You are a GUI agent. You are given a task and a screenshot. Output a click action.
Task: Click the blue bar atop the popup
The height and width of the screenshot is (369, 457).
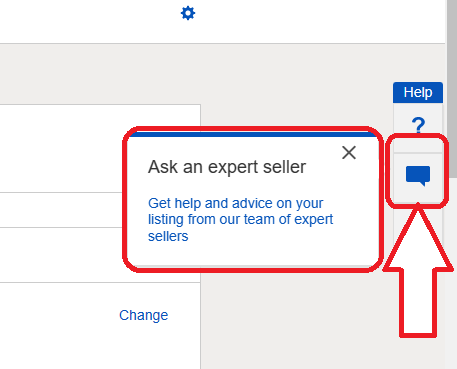coord(253,134)
